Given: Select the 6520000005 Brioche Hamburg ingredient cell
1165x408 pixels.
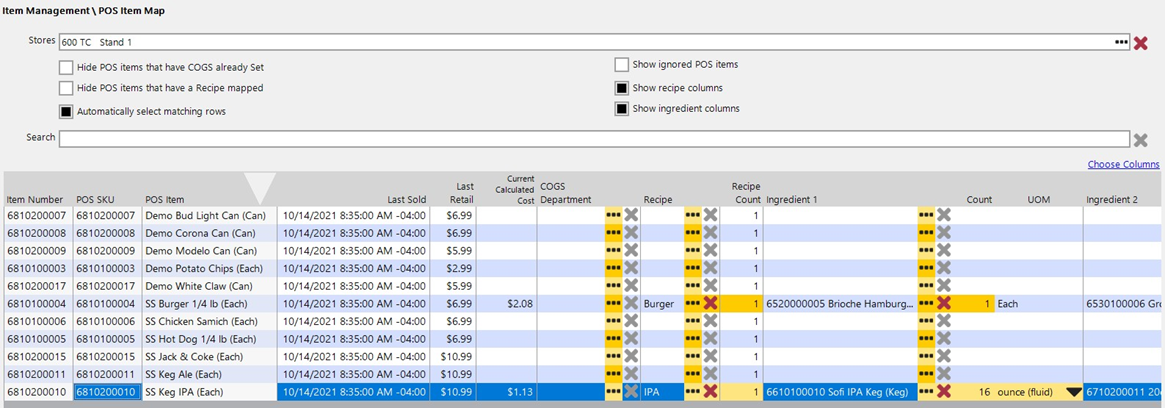Looking at the screenshot, I should (840, 303).
